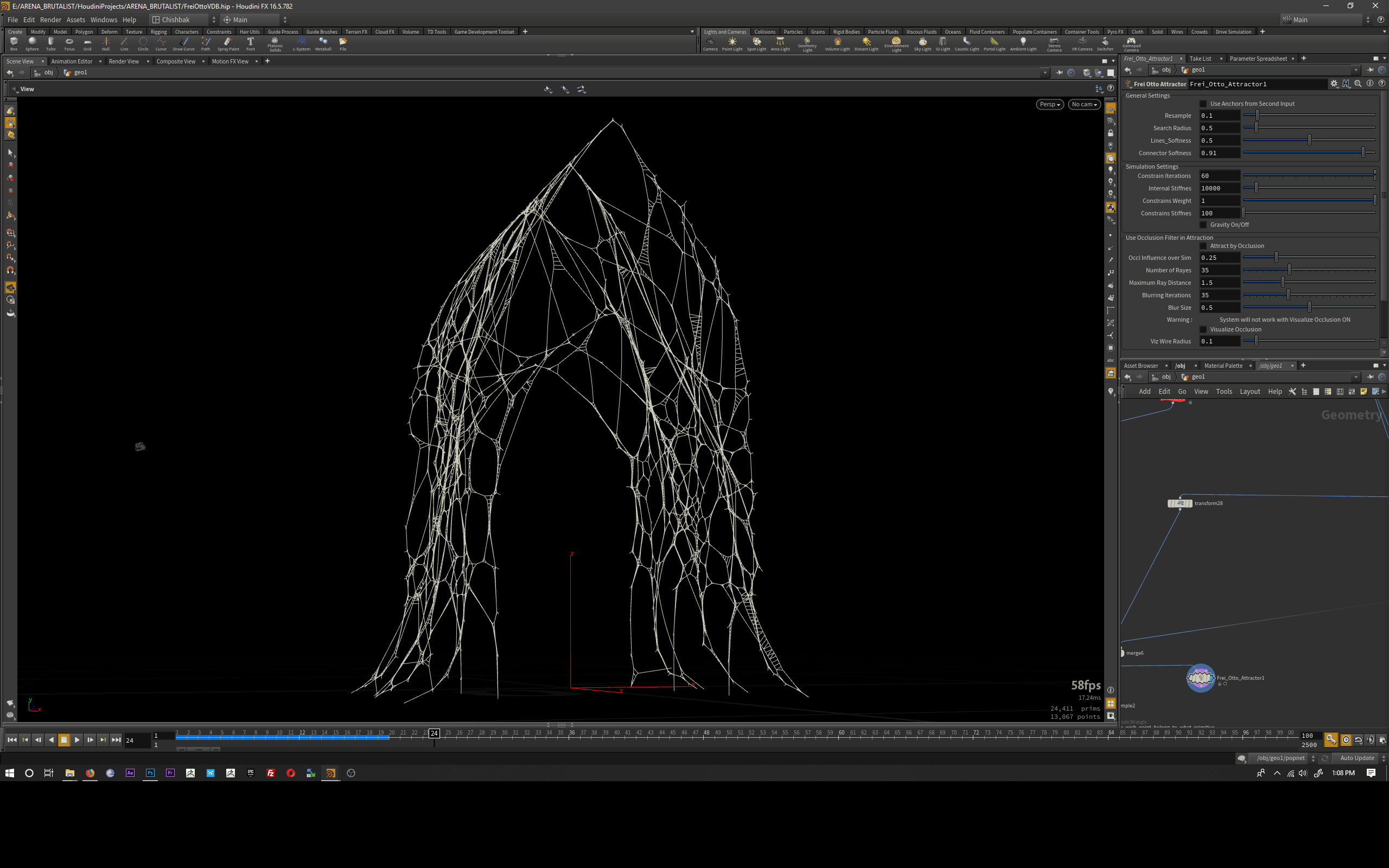This screenshot has width=1389, height=868.
Task: Open Windows Start menu
Action: click(x=9, y=773)
